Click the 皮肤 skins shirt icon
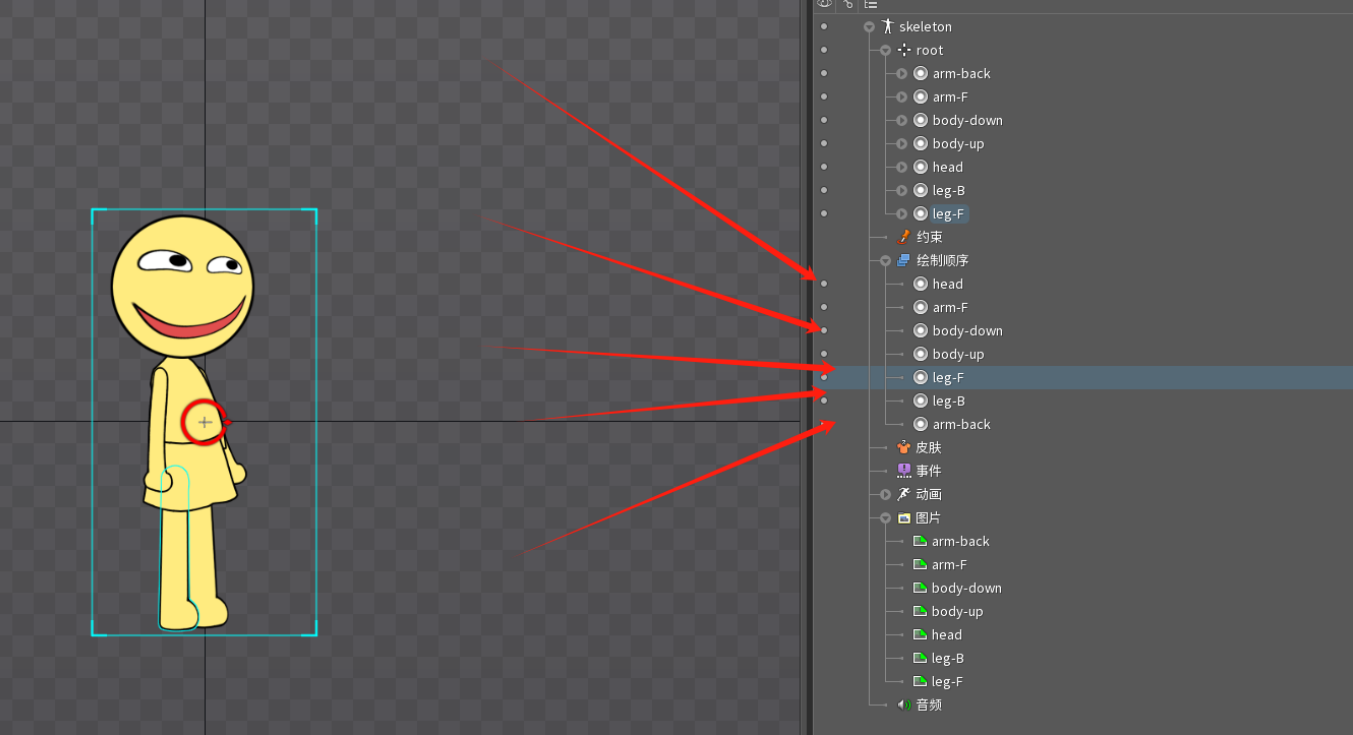The height and width of the screenshot is (735, 1353). (x=904, y=448)
